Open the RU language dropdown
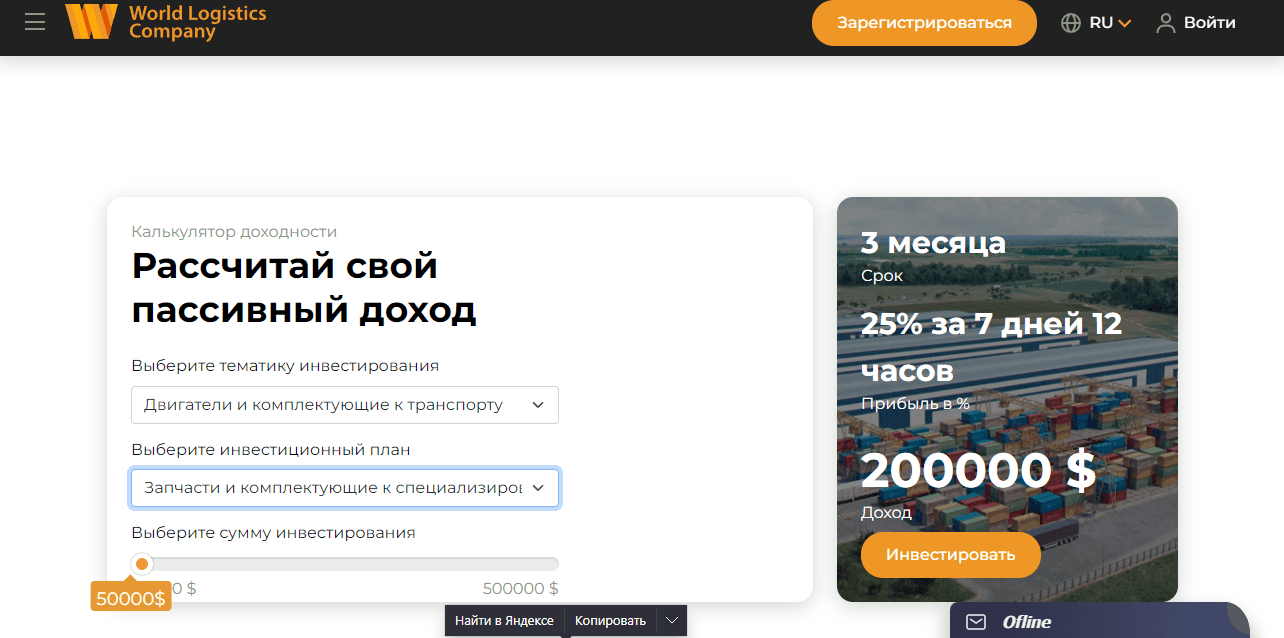 [x=1097, y=22]
